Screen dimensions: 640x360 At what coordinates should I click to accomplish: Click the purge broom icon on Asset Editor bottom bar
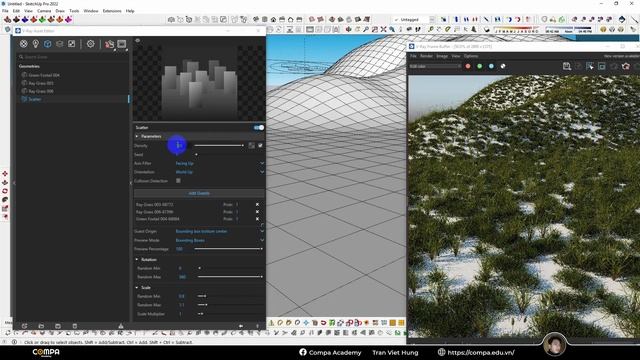coord(120,326)
